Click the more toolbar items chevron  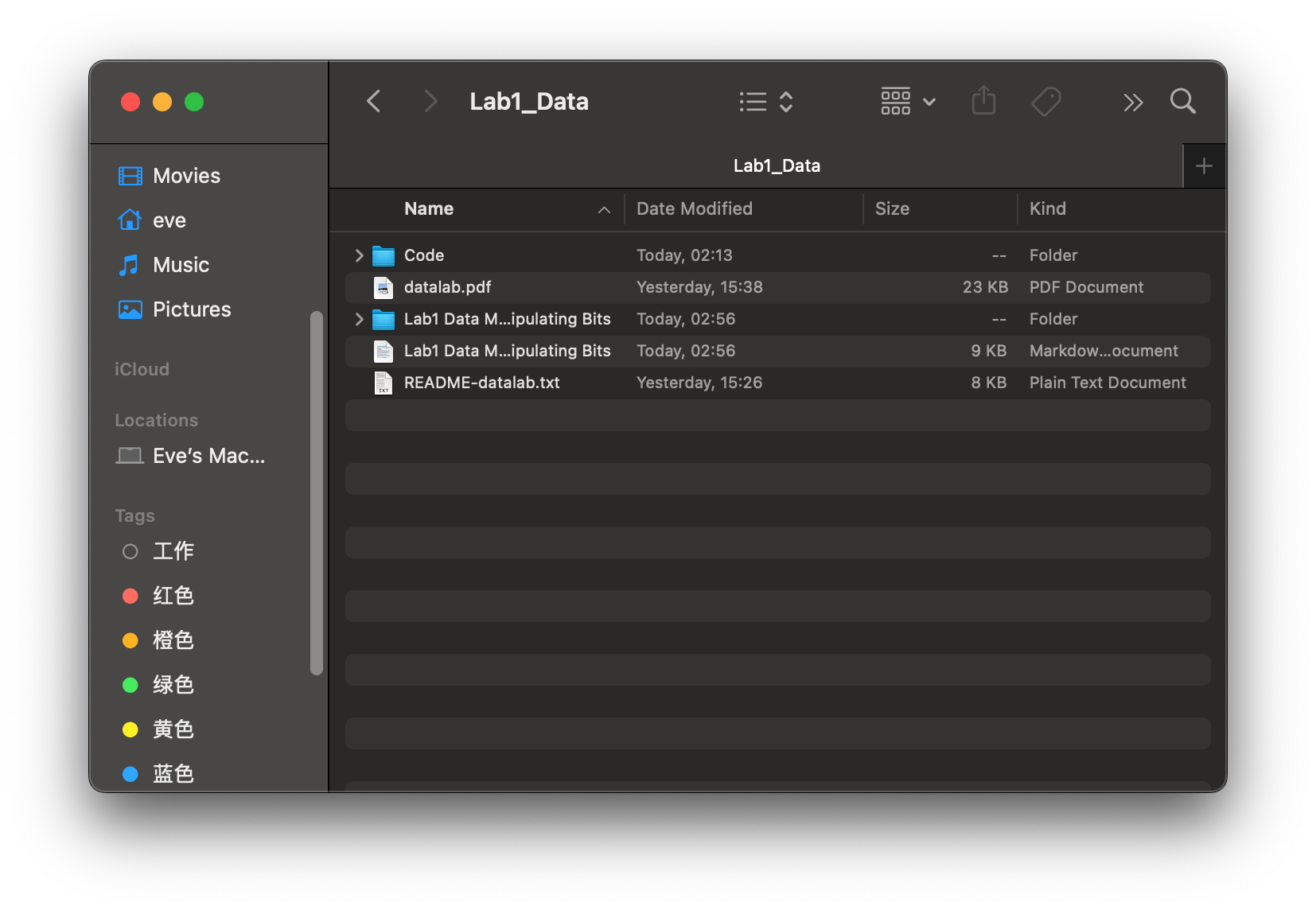tap(1133, 102)
